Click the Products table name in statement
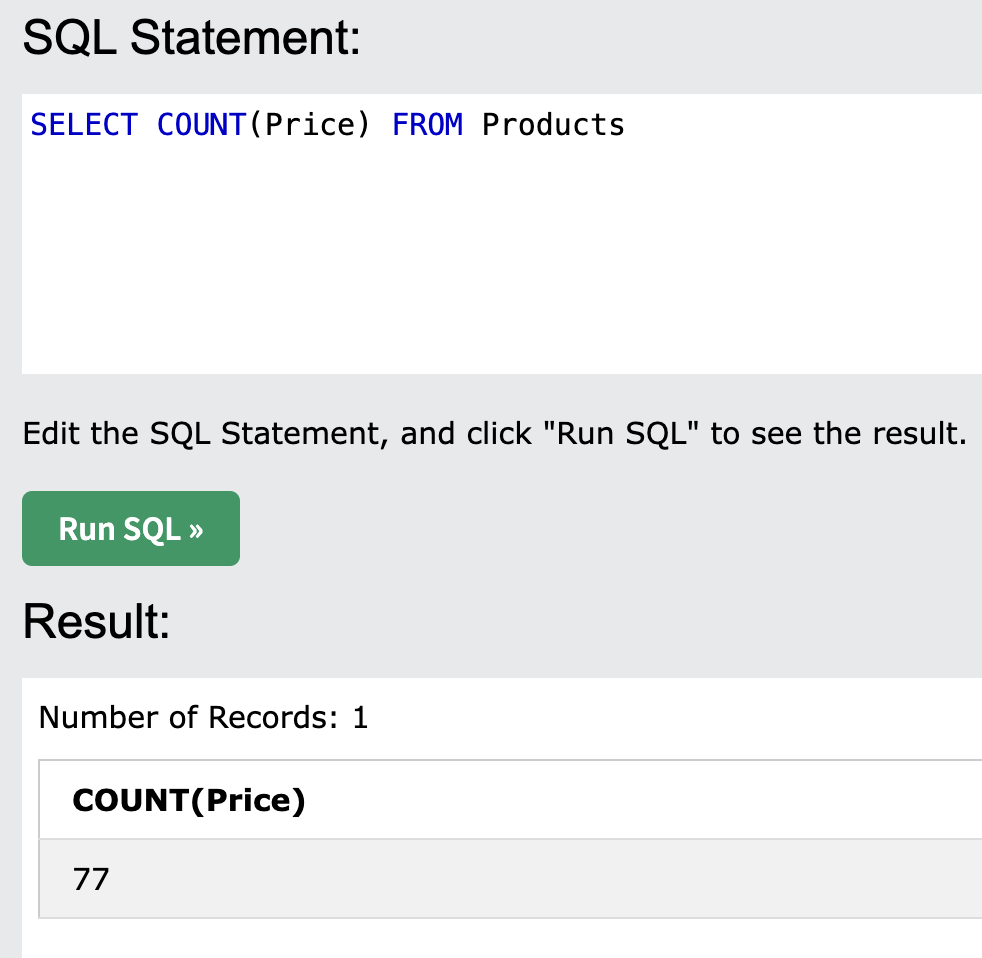Viewport: 982px width, 958px height. (x=554, y=125)
